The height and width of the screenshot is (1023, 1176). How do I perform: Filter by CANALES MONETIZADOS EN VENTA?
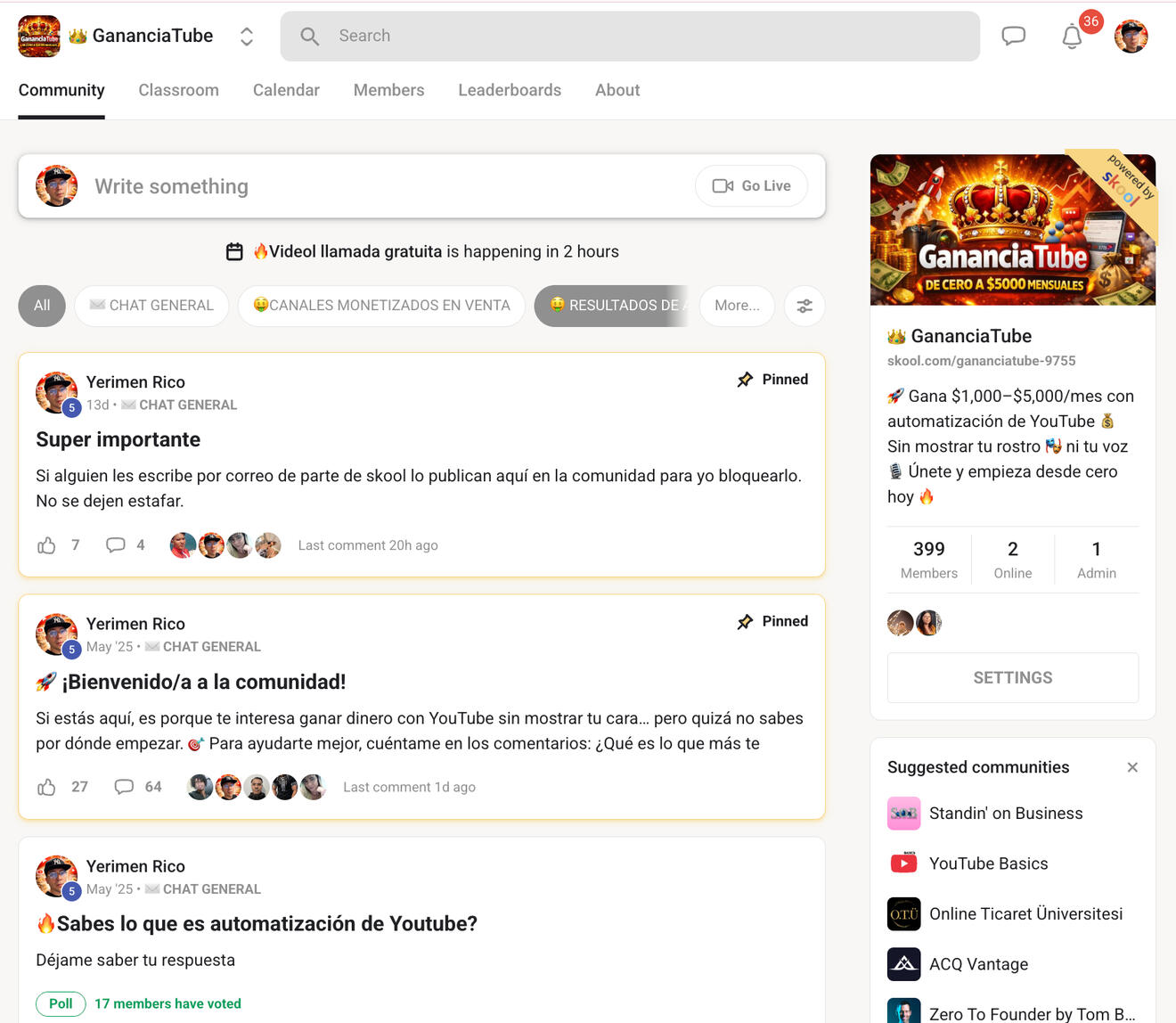pyautogui.click(x=381, y=306)
